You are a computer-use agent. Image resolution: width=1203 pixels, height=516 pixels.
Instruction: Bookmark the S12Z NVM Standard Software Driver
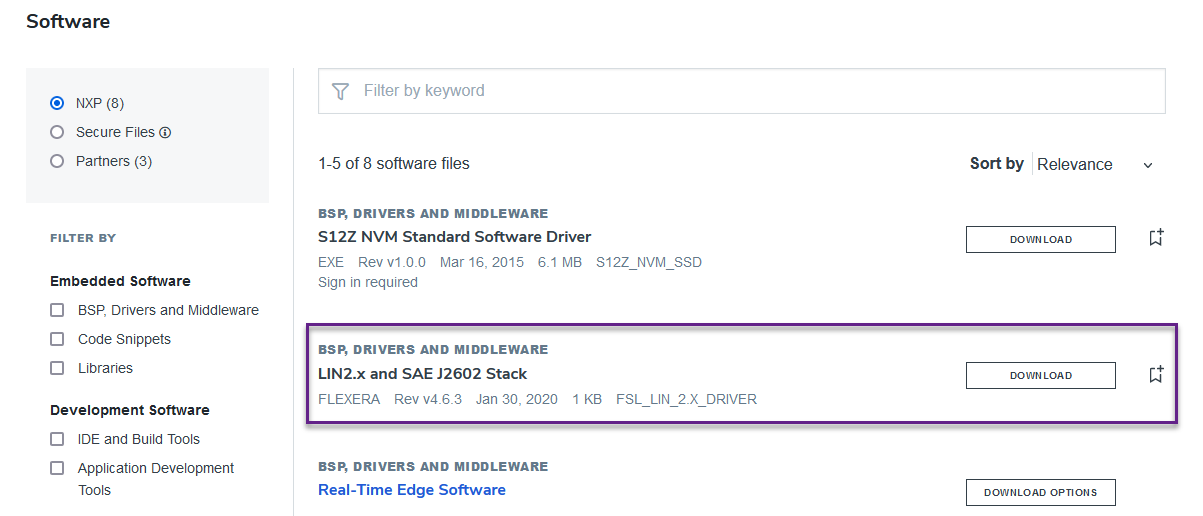(1156, 238)
